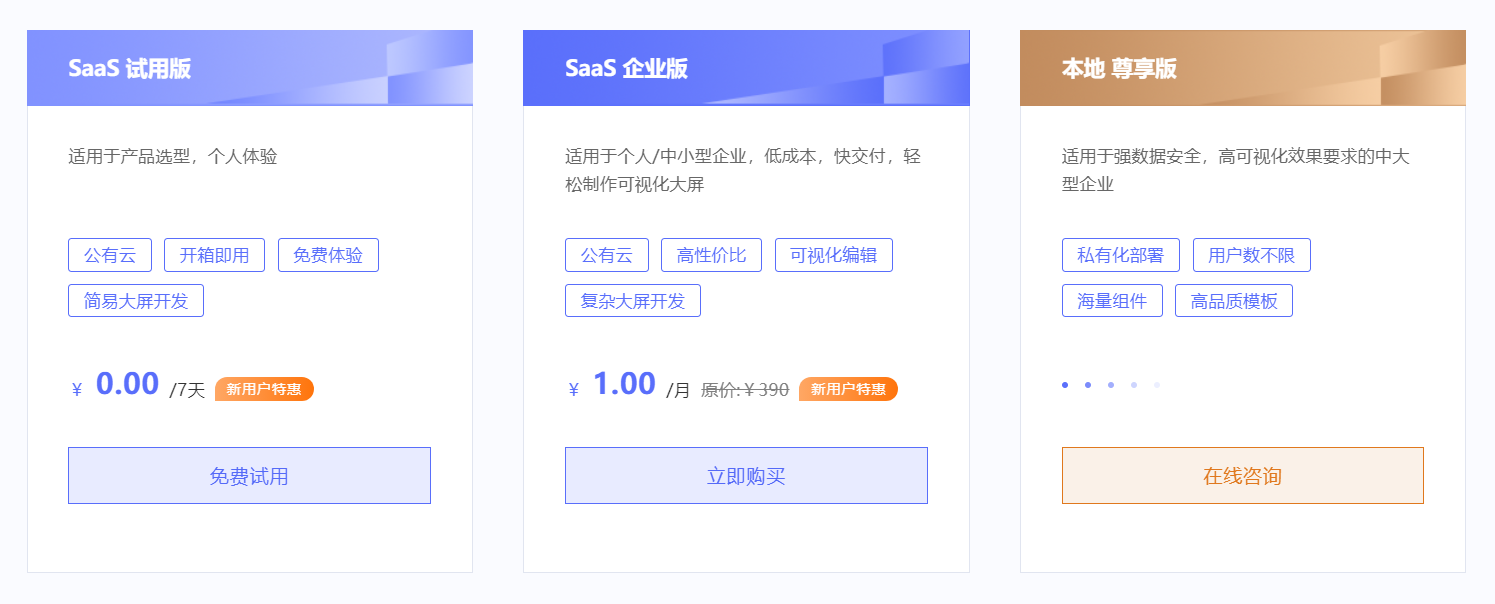
Task: Select the 可视化编辑 tag
Action: coord(834,255)
